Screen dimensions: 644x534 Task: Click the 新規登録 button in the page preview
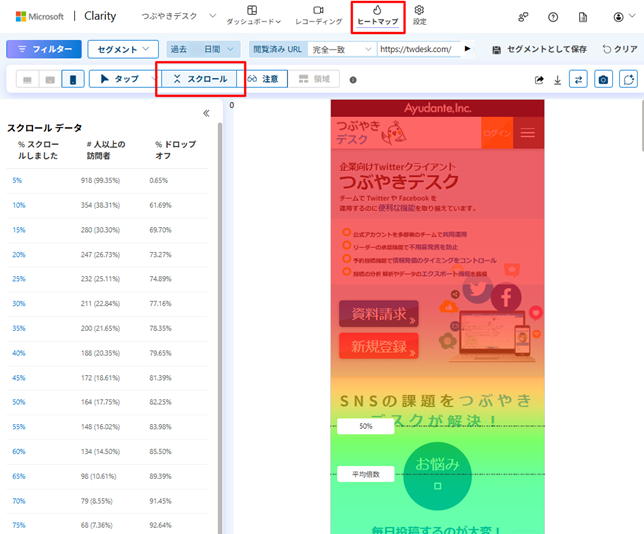379,346
